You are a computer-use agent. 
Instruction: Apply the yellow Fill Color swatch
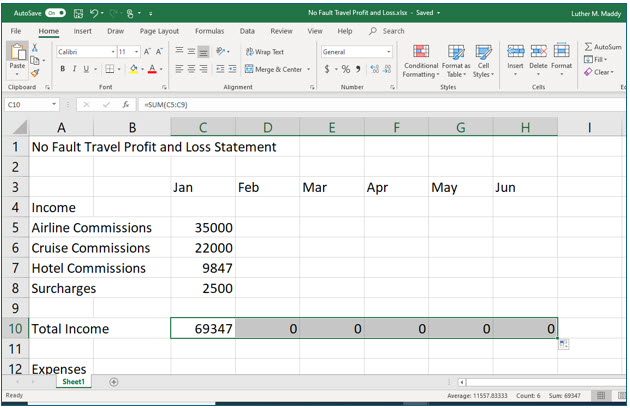point(133,69)
